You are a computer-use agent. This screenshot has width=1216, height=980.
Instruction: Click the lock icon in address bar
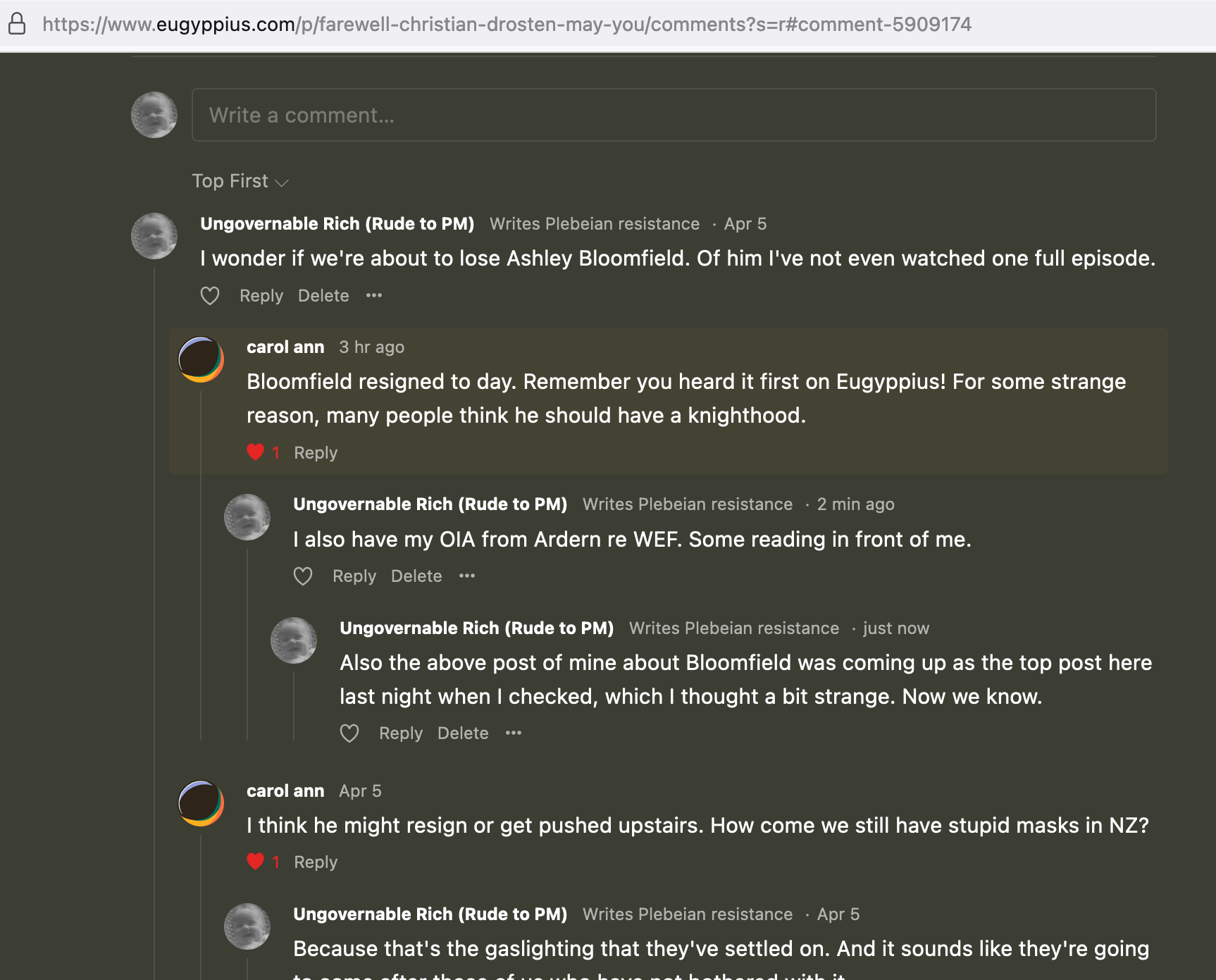[17, 24]
